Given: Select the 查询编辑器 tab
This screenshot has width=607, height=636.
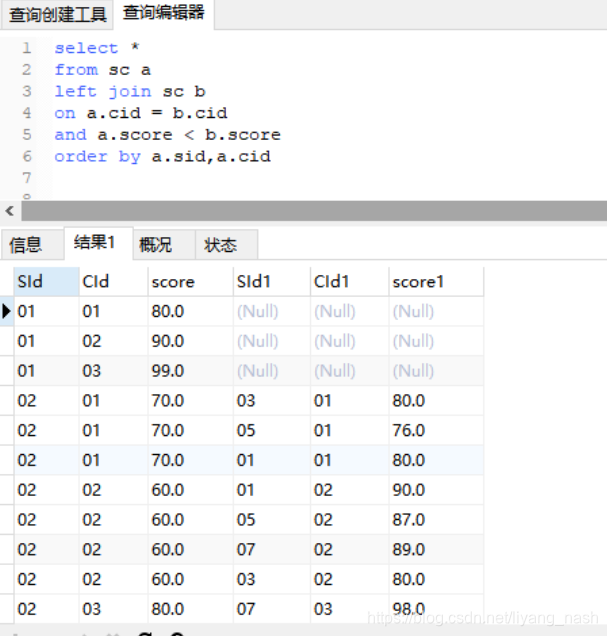Looking at the screenshot, I should point(163,13).
